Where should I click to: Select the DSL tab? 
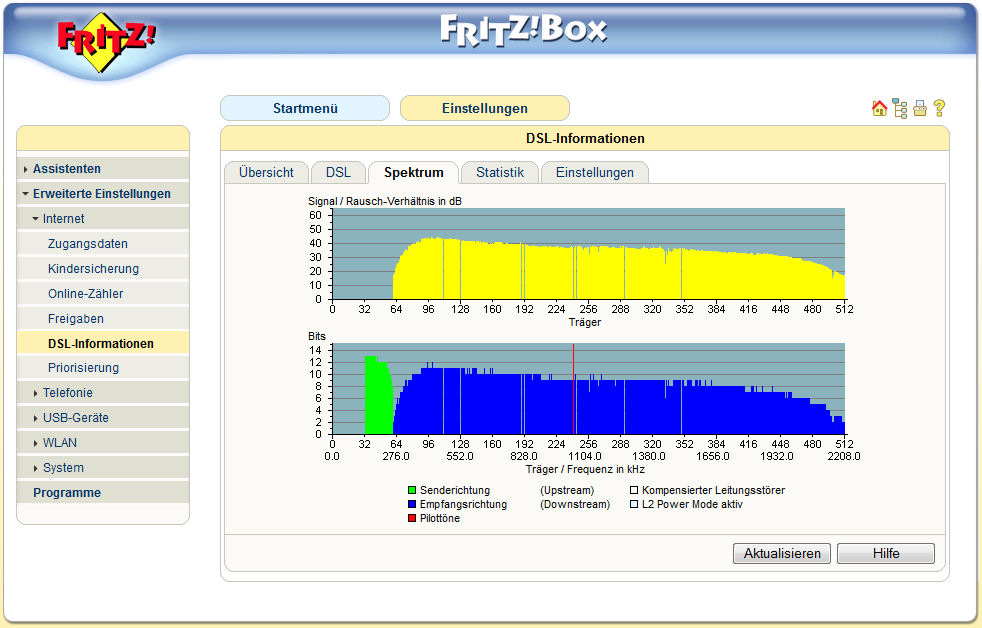338,172
